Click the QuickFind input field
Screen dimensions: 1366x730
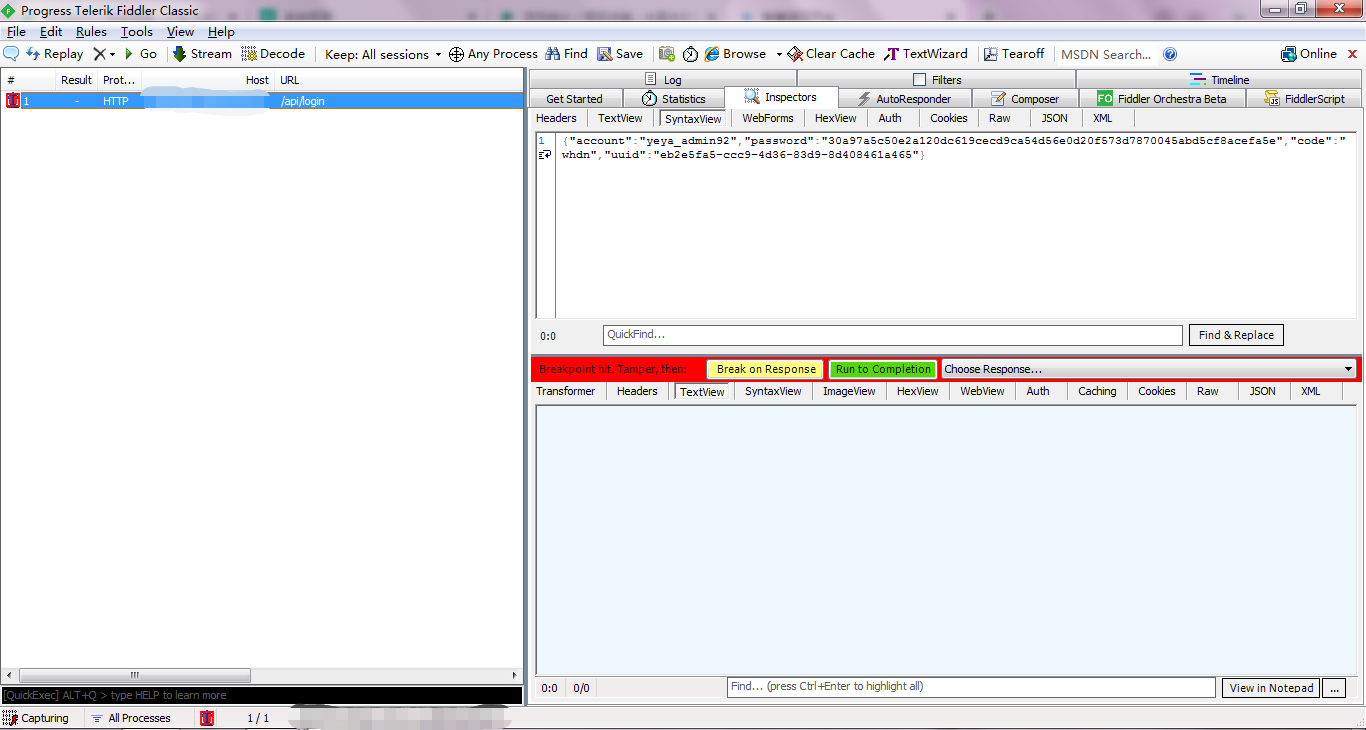tap(892, 335)
